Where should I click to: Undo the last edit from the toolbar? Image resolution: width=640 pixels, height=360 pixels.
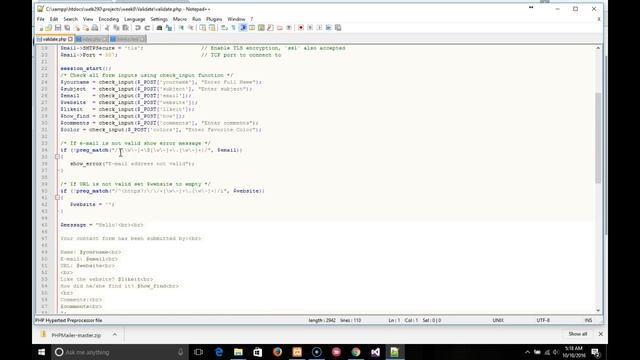click(138, 28)
